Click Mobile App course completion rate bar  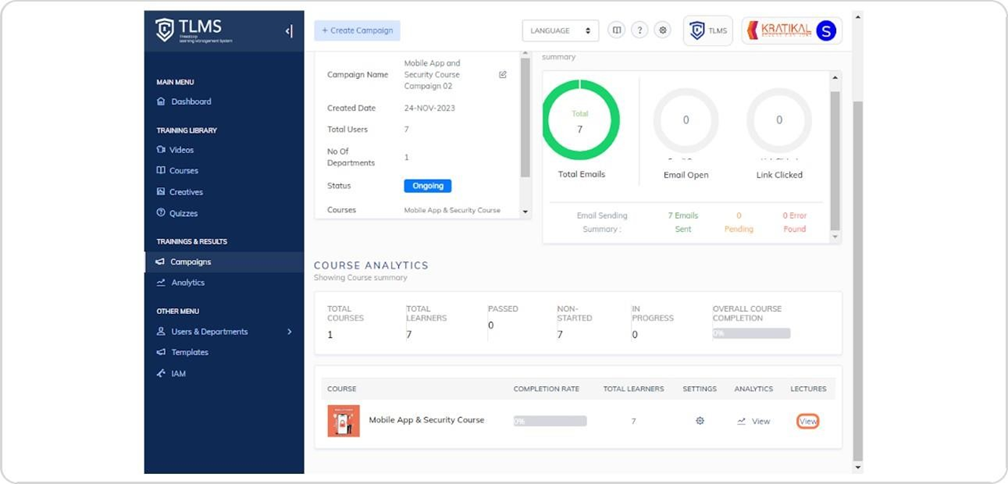(550, 421)
